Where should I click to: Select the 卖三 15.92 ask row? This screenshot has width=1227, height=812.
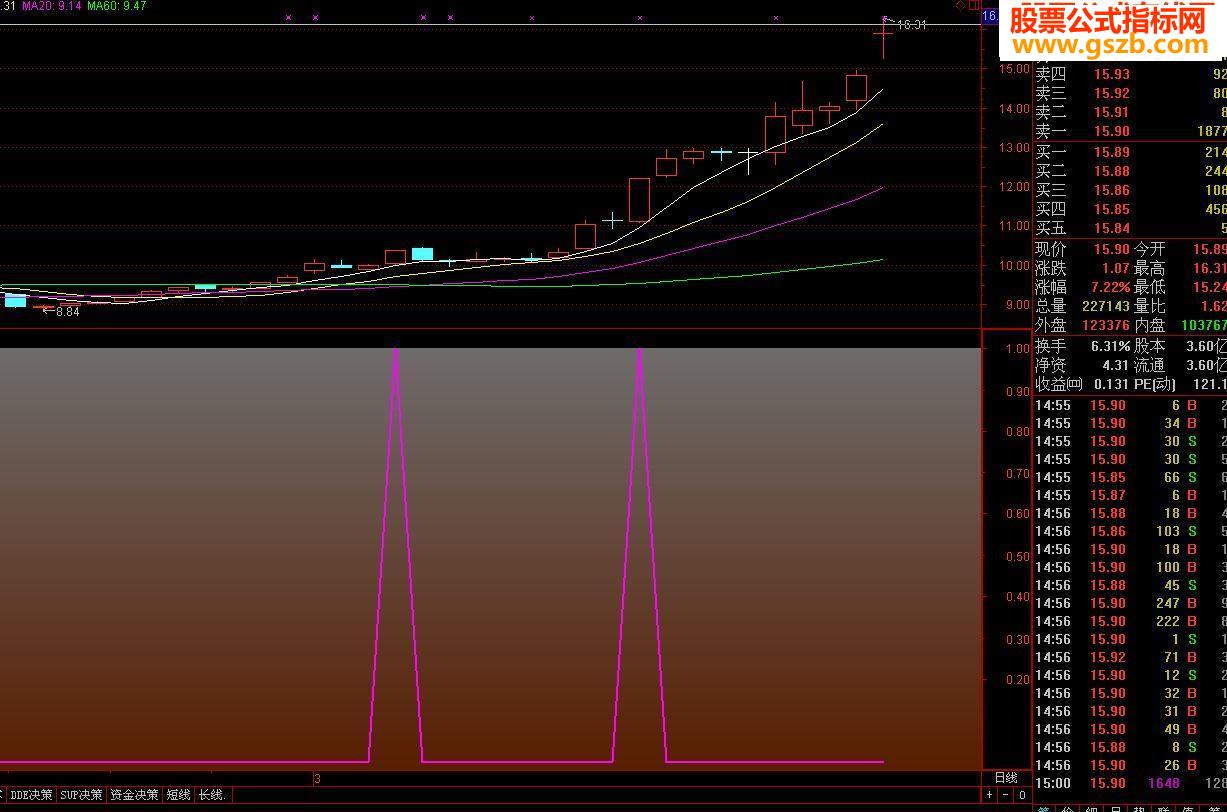click(1130, 93)
